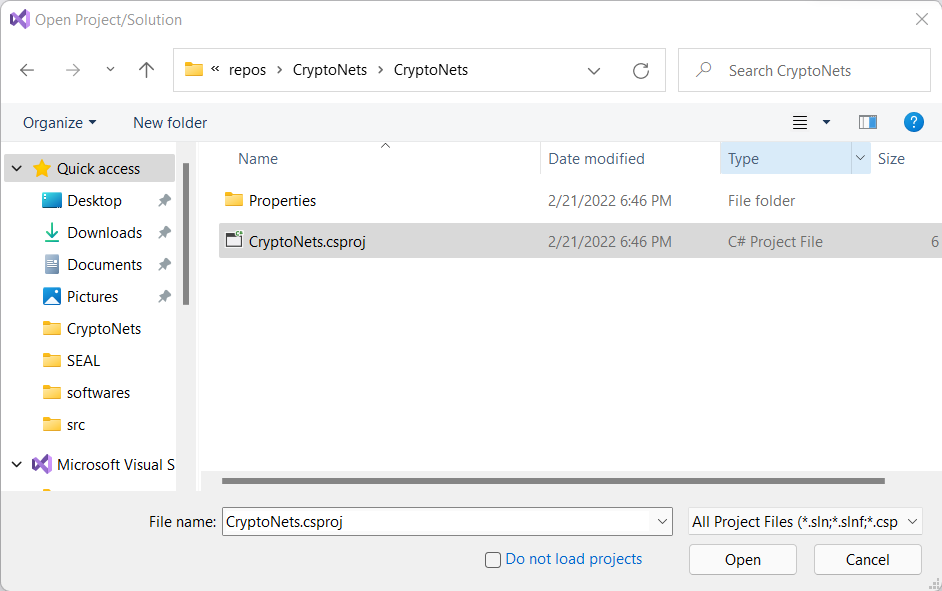
Task: Select the Downloads quick access item
Action: point(104,232)
